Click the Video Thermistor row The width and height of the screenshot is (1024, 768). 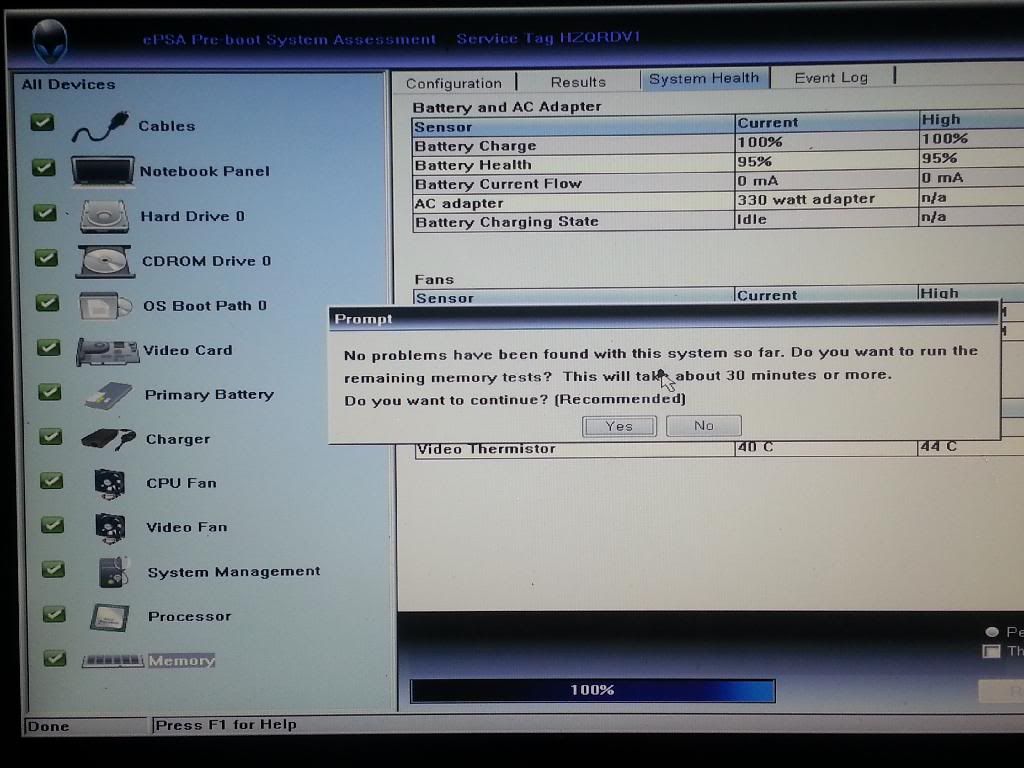point(718,448)
